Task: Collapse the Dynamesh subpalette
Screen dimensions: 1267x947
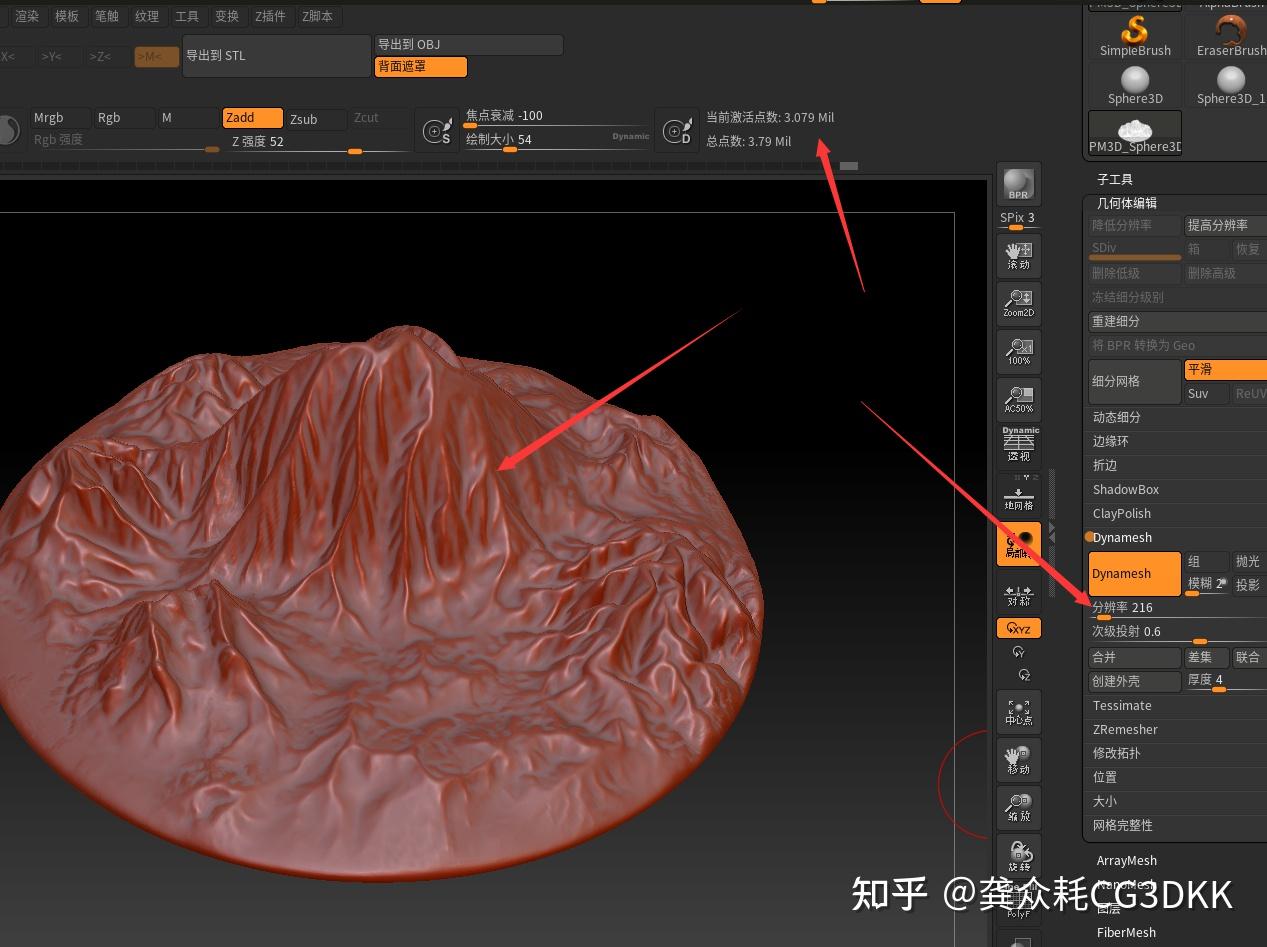Action: (1121, 537)
